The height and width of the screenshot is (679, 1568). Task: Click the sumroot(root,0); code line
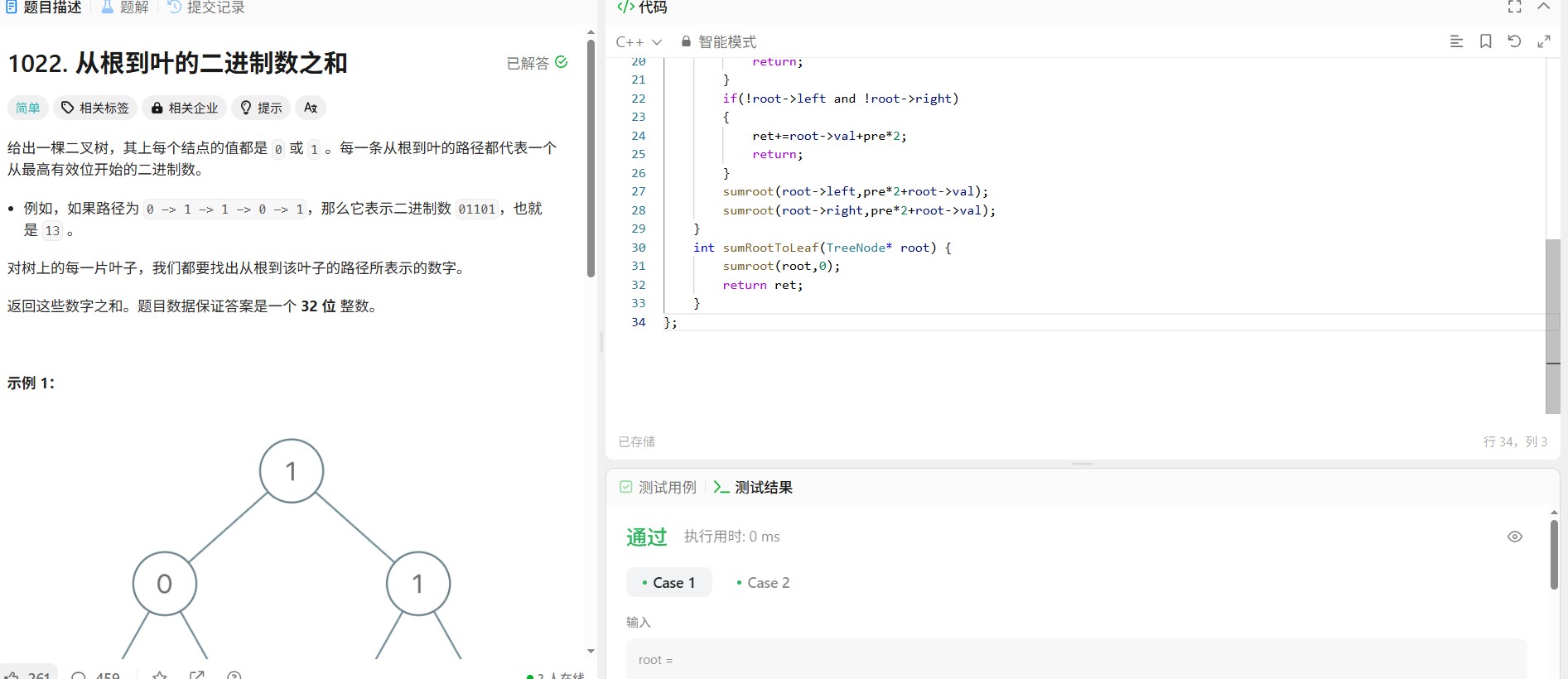pyautogui.click(x=781, y=266)
